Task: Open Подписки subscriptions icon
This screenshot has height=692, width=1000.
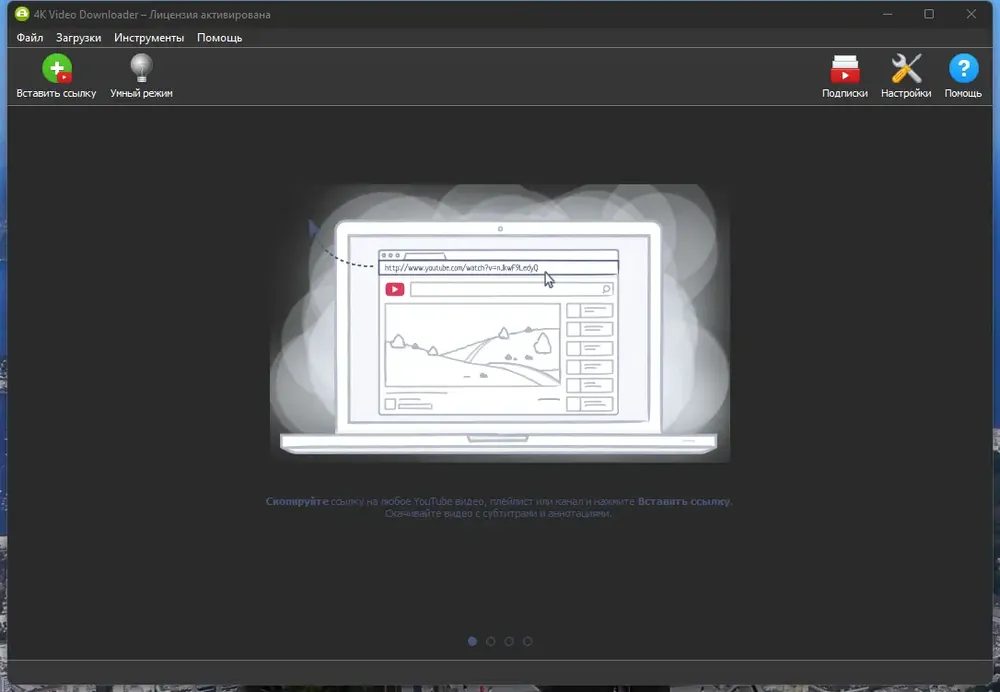Action: pos(844,69)
